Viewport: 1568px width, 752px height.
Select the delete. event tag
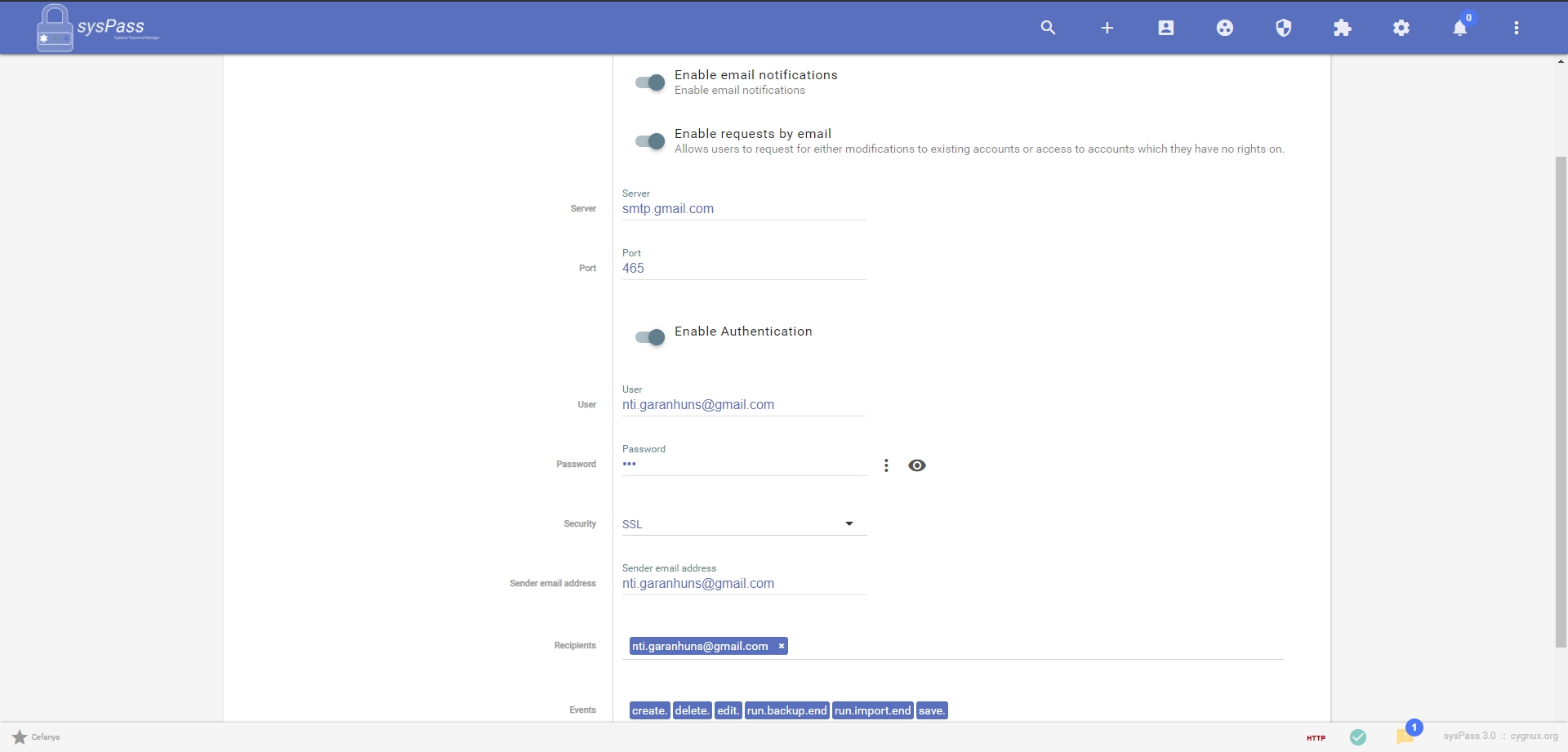692,710
